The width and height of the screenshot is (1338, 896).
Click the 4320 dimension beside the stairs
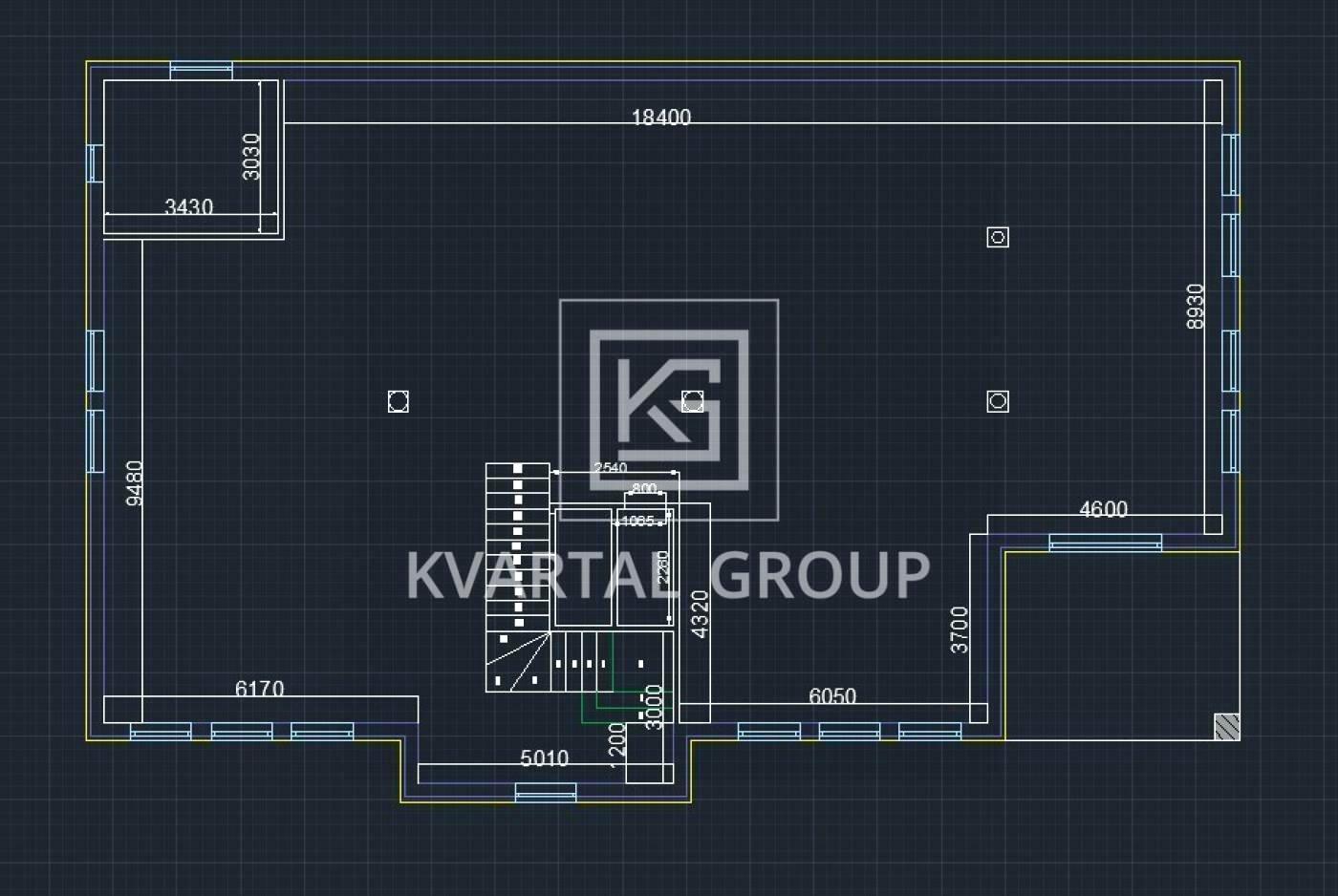point(700,614)
